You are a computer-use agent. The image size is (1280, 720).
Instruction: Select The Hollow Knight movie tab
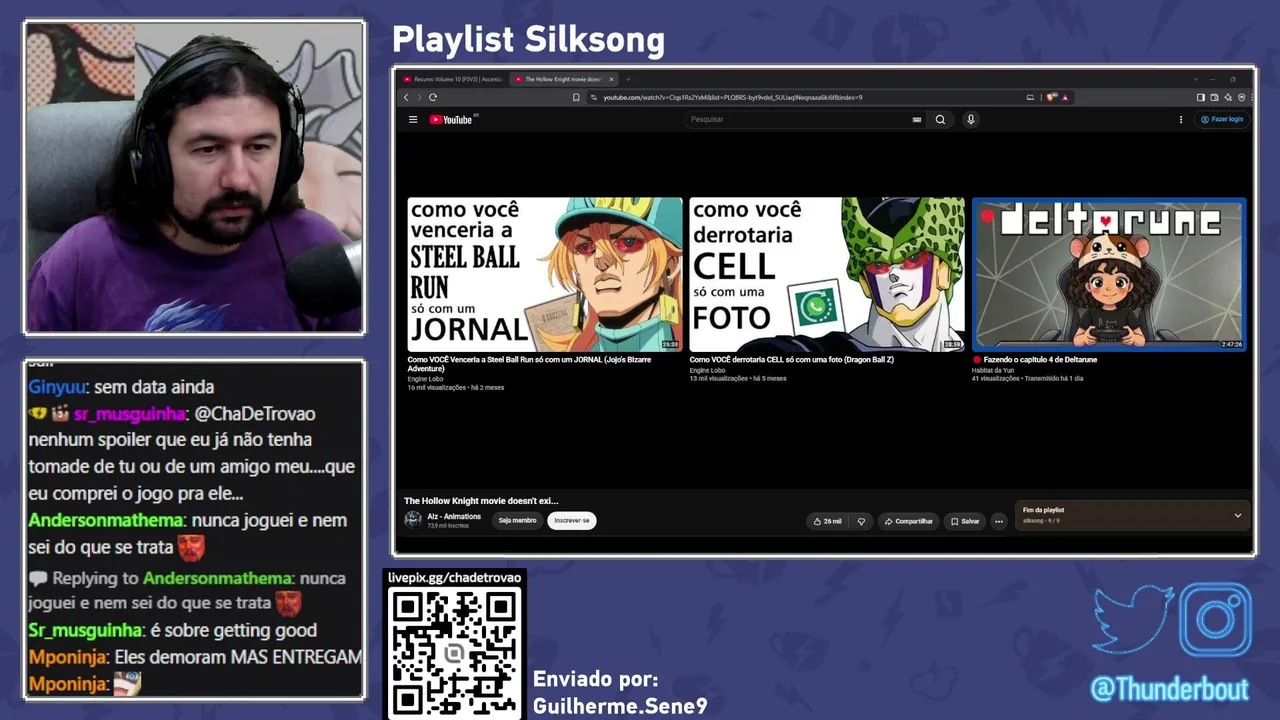[x=565, y=79]
